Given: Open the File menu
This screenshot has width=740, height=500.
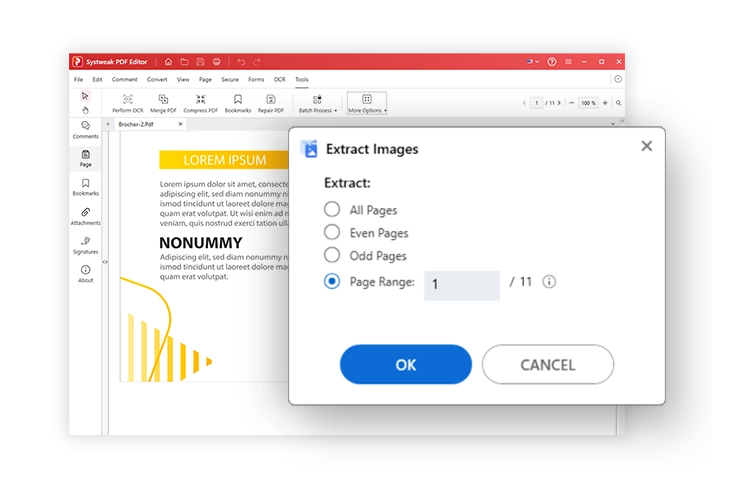Looking at the screenshot, I should click(x=78, y=79).
